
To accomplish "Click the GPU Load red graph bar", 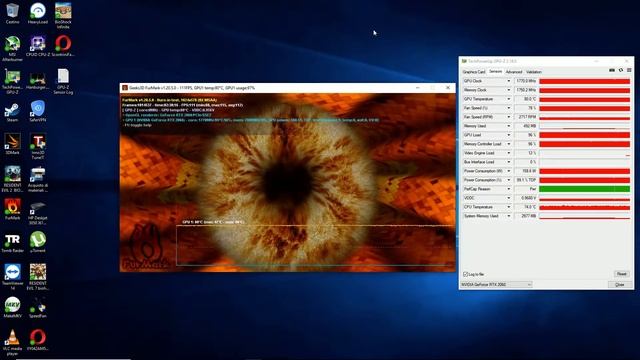I will [584, 135].
